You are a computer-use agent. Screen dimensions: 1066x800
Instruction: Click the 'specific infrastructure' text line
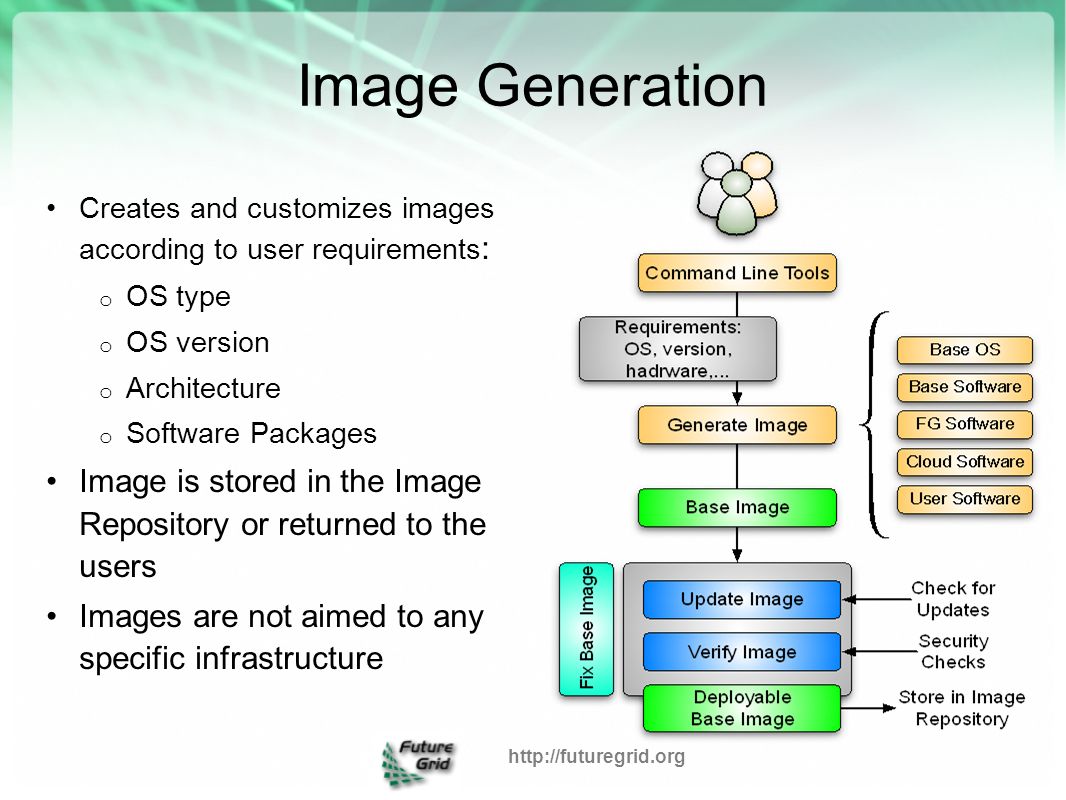coord(231,659)
